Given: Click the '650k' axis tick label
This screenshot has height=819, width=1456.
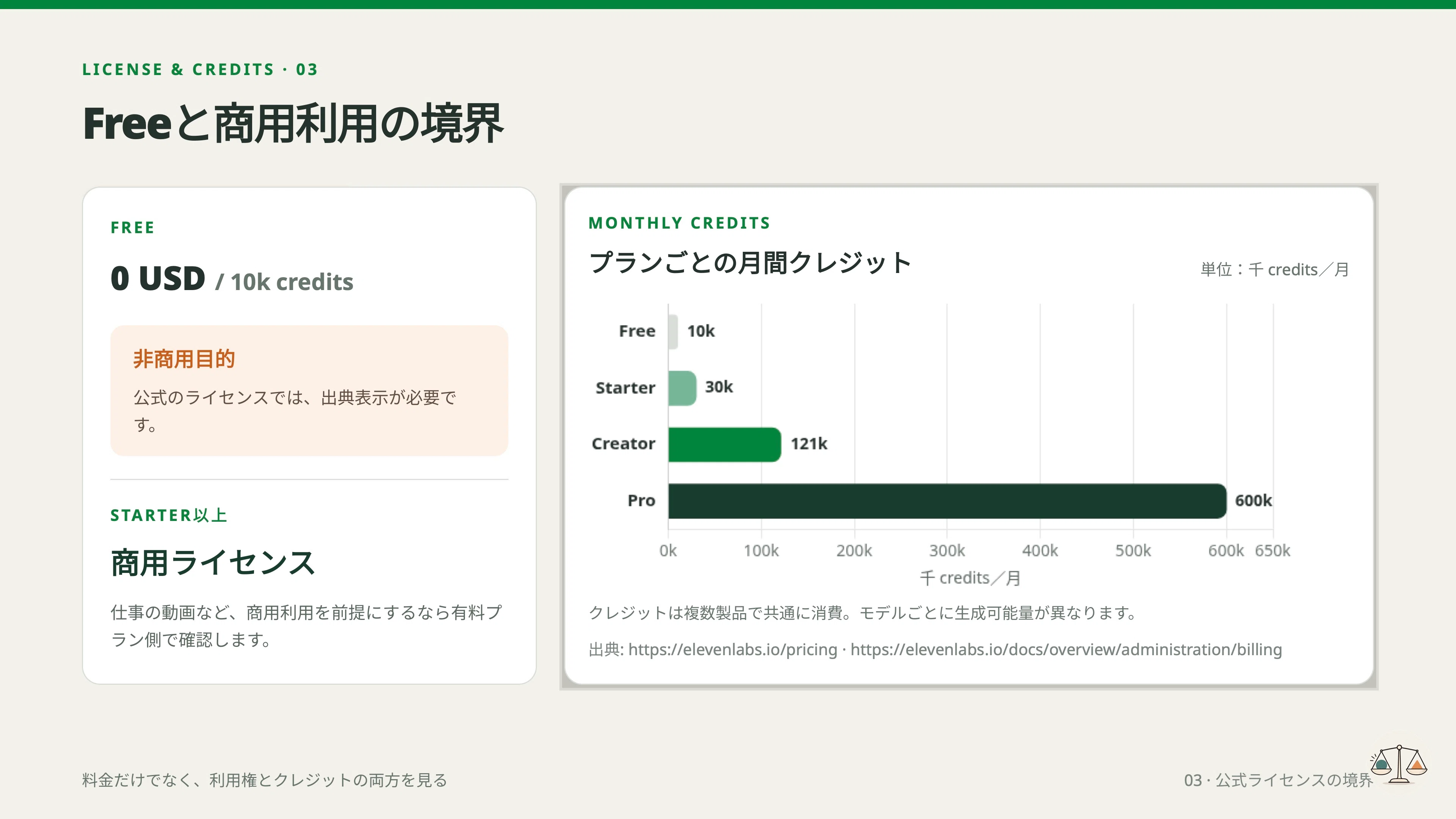Looking at the screenshot, I should pos(1273,551).
